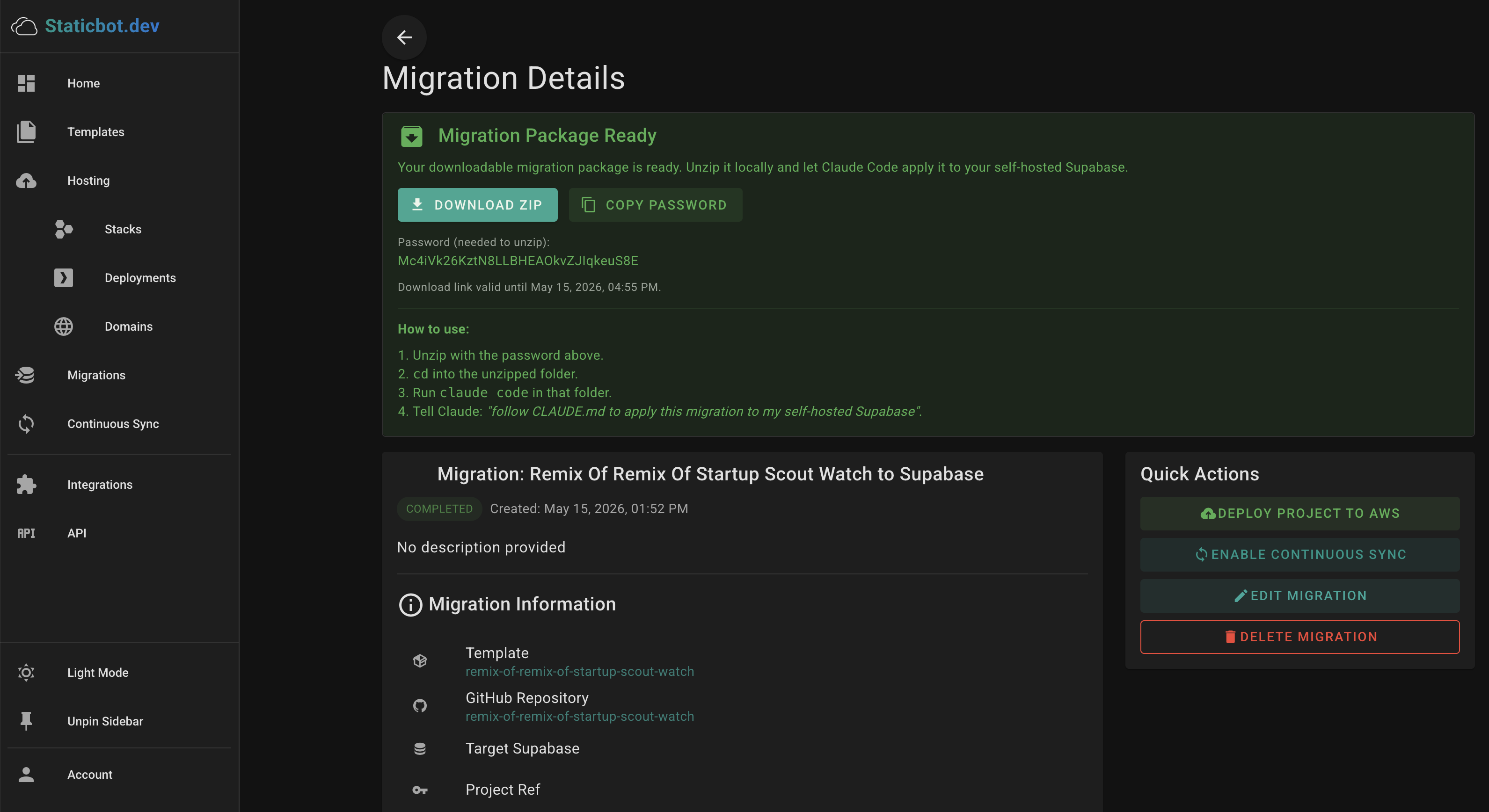
Task: Open the GitHub Repository link
Action: (580, 717)
